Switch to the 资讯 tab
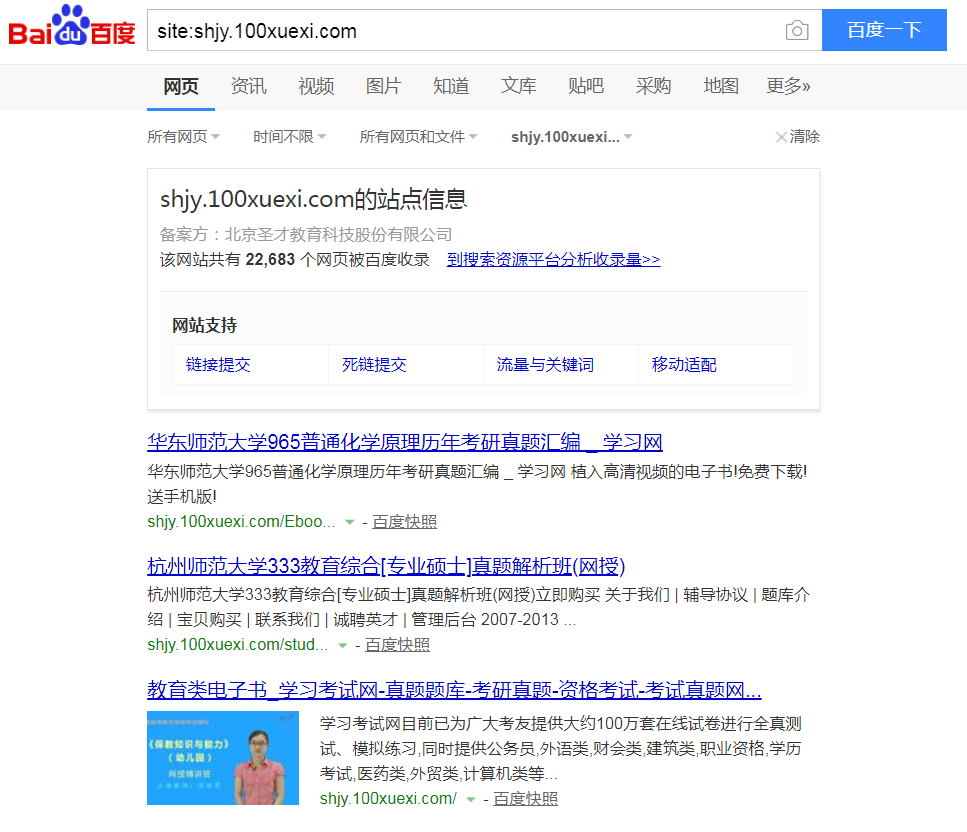 pos(249,86)
